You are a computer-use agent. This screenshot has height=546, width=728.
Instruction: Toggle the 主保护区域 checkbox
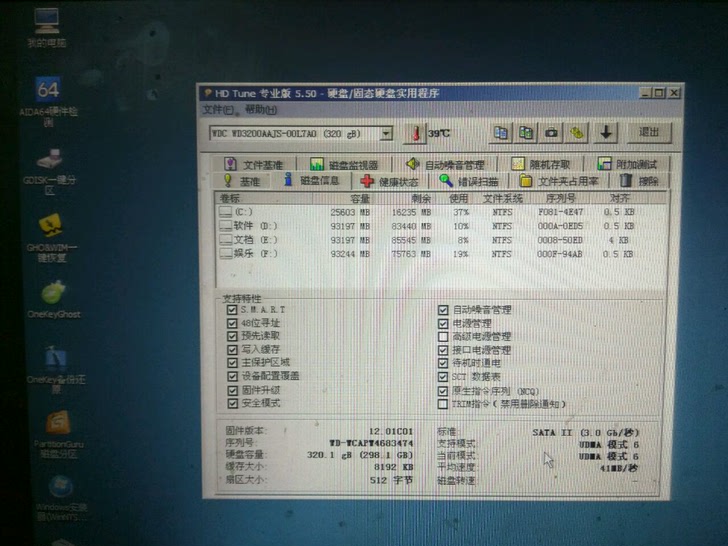click(232, 363)
